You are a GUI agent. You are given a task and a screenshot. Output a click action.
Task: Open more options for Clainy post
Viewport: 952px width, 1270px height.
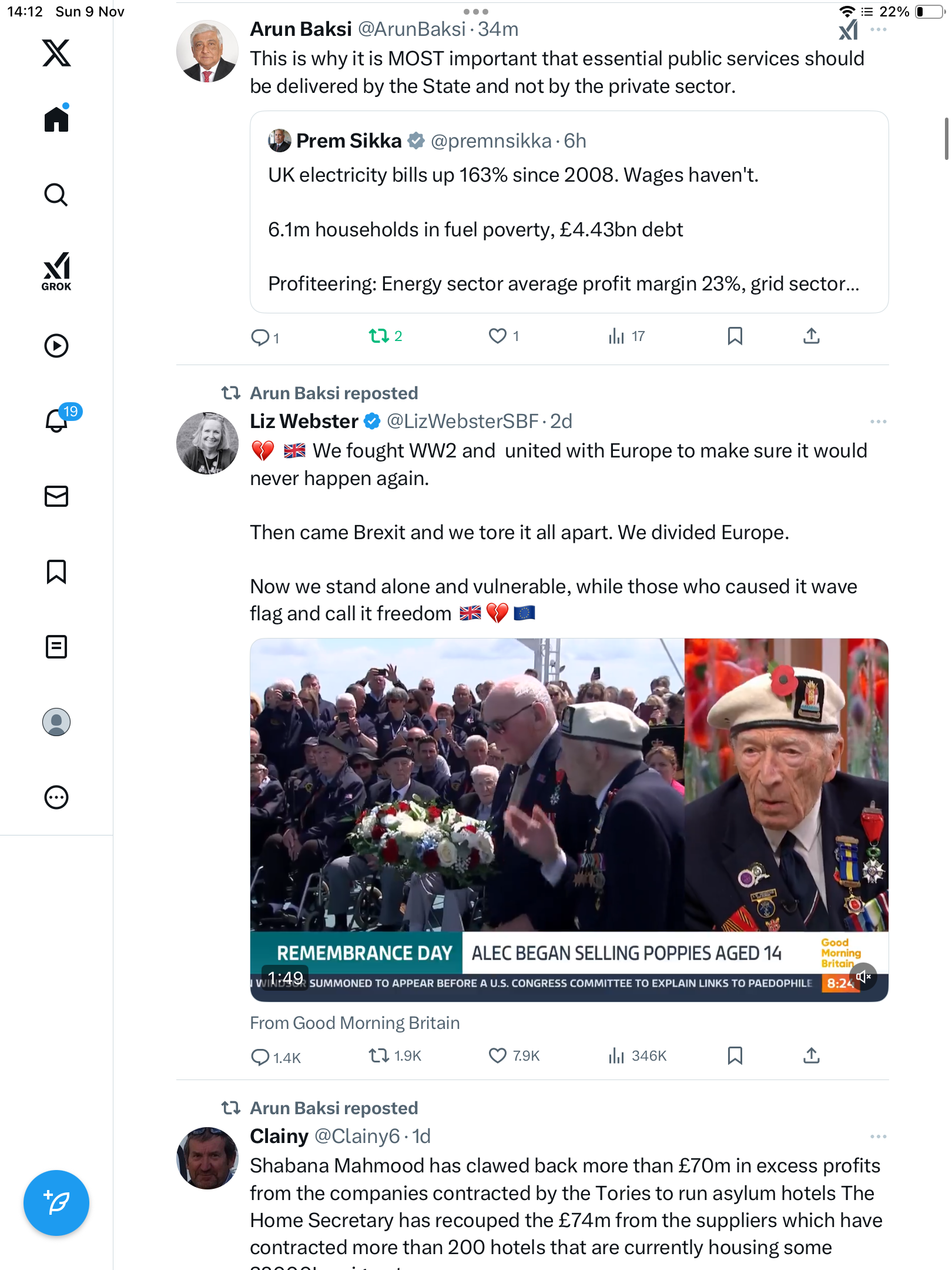[x=878, y=1137]
